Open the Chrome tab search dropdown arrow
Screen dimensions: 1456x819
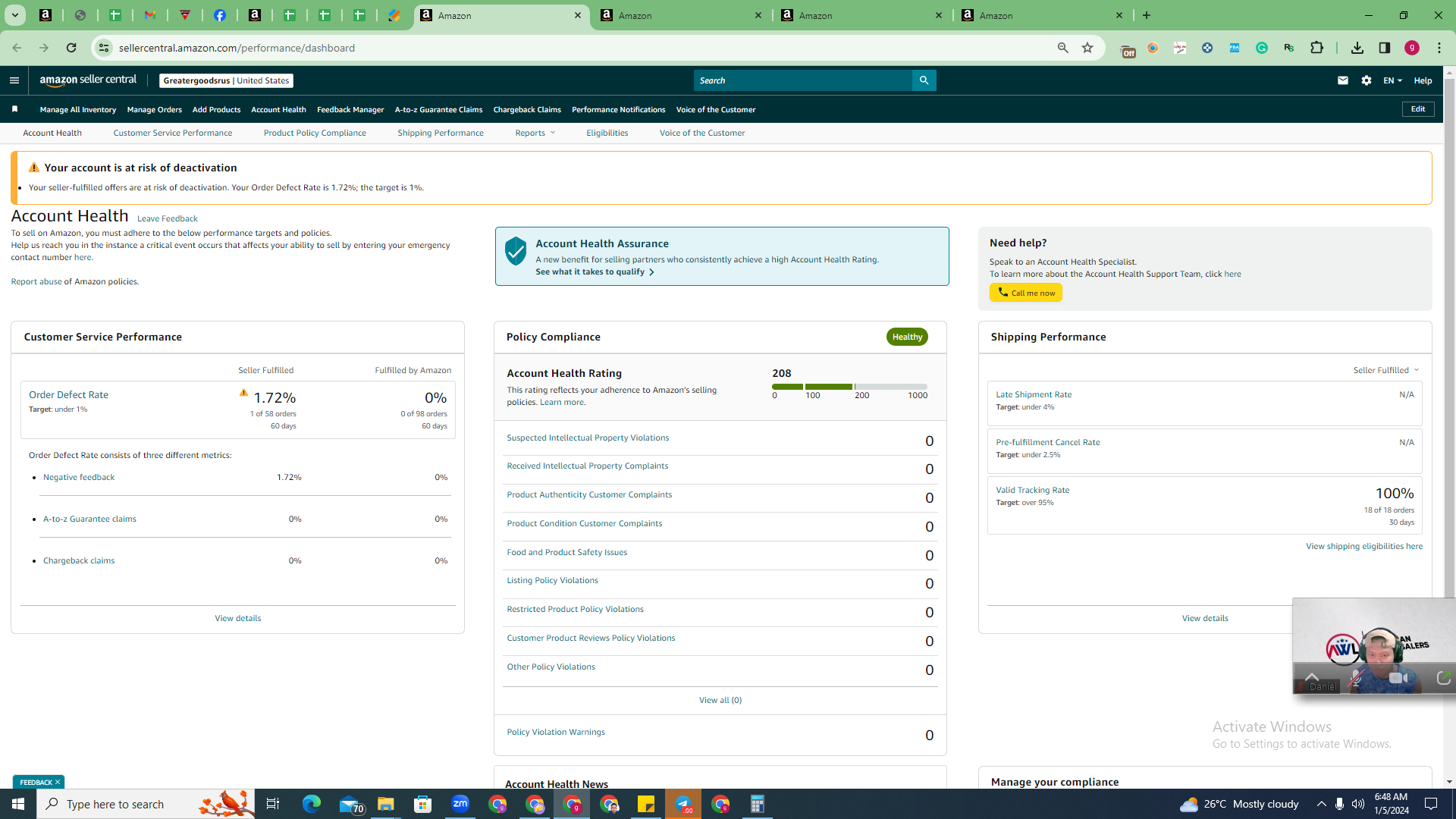point(15,15)
